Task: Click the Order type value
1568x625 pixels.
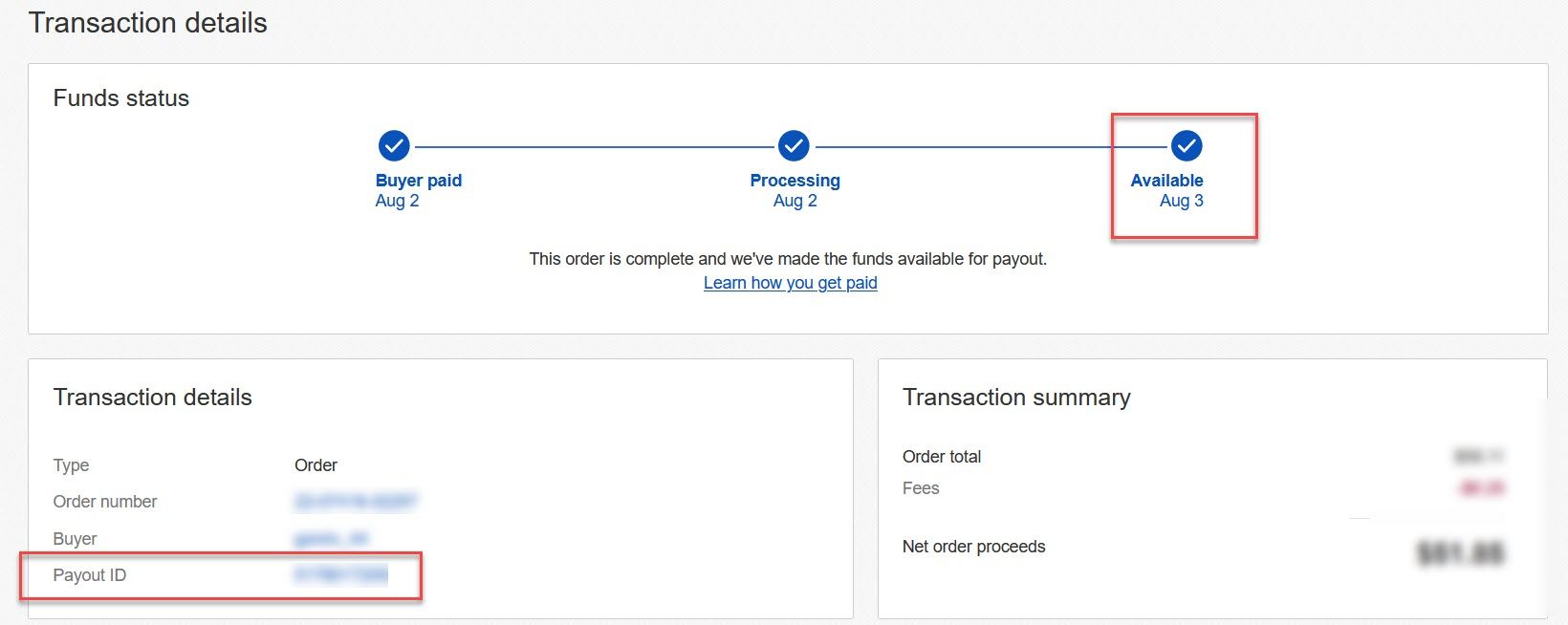Action: coord(316,465)
